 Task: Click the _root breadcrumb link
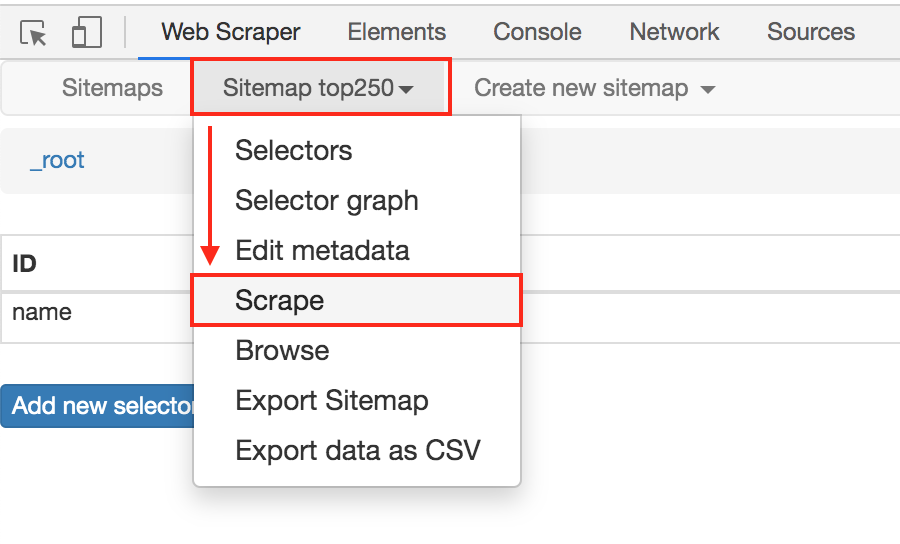click(57, 161)
